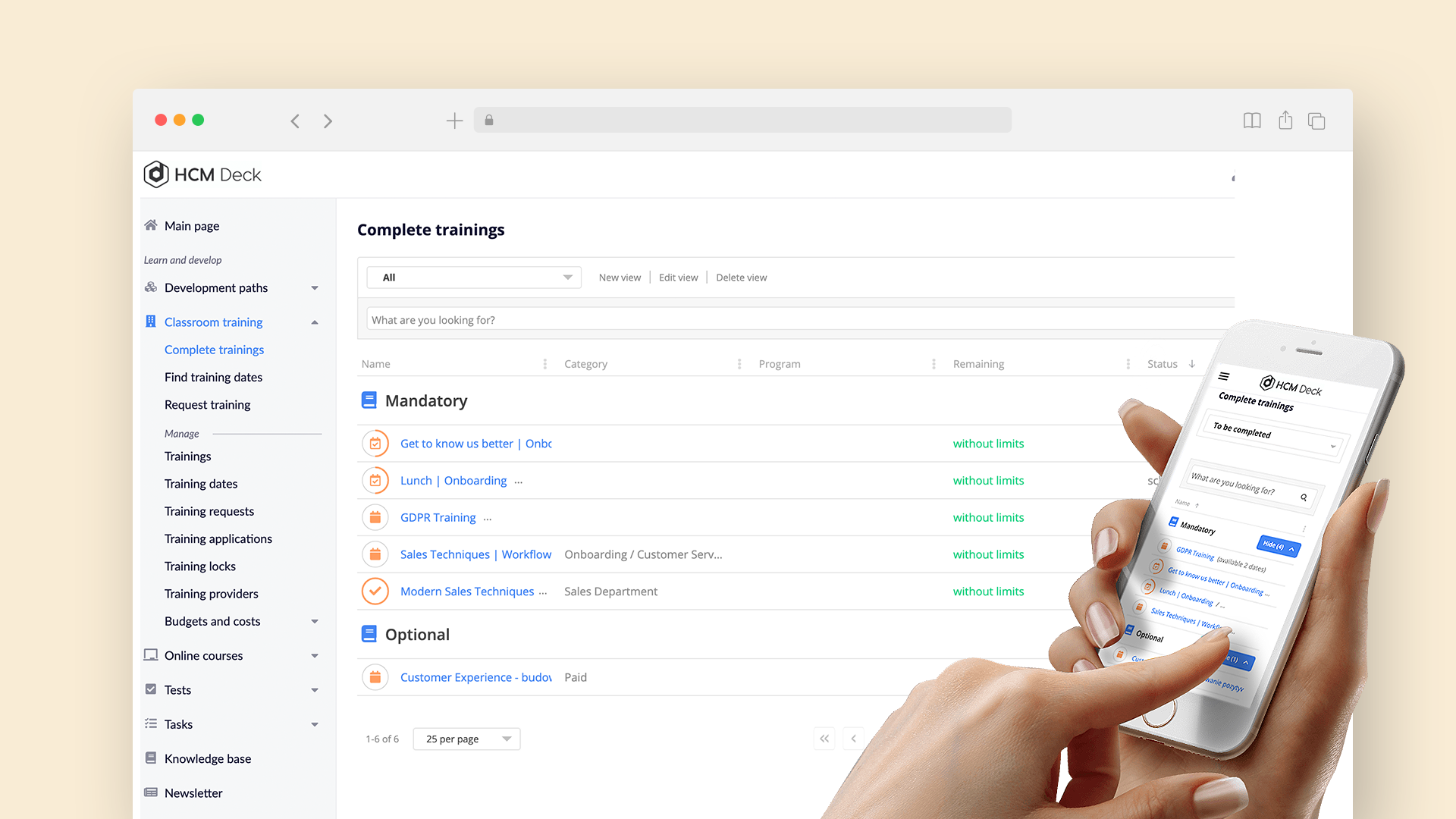Click calendar icon beside Customer Experience

click(375, 677)
